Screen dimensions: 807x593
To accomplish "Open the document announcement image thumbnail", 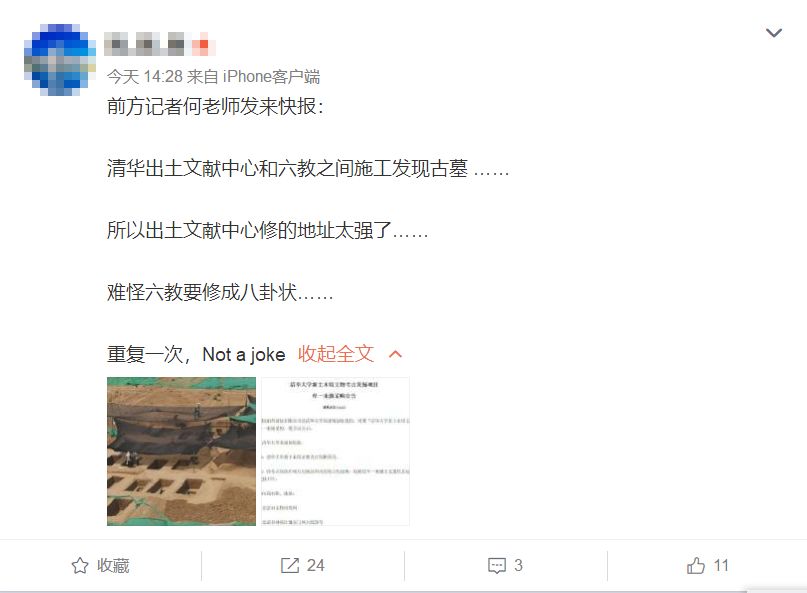I will click(336, 451).
